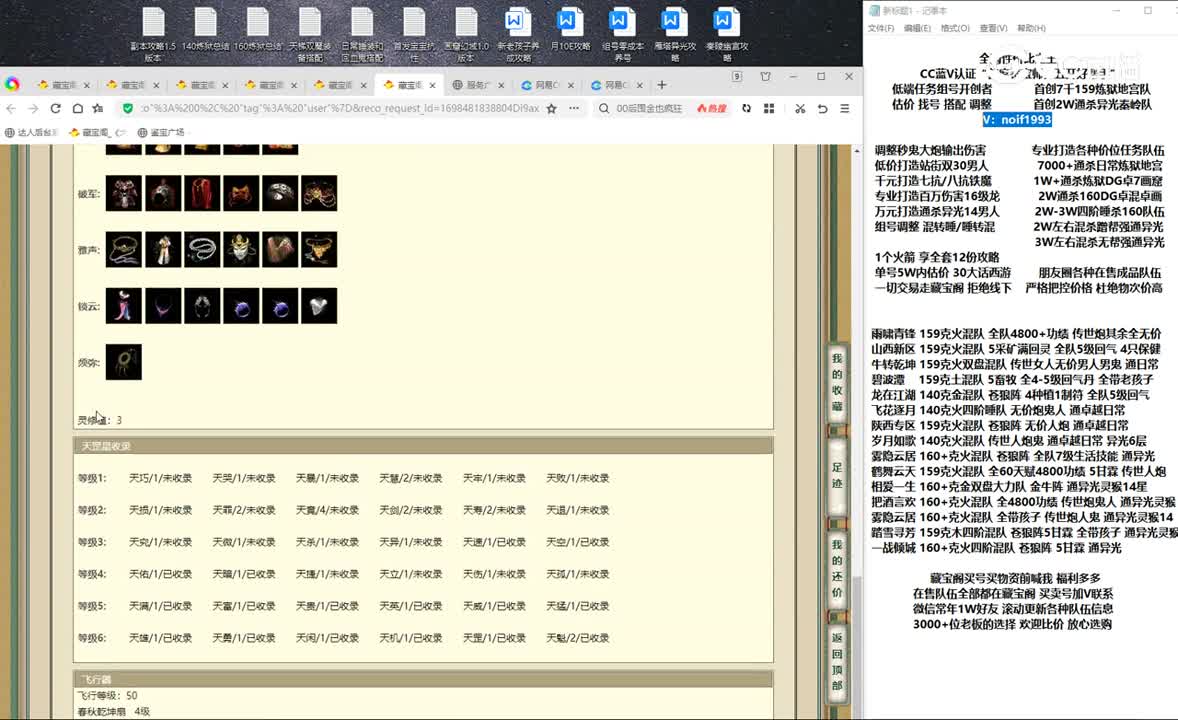Open the 热搜 hot search button

coord(711,108)
